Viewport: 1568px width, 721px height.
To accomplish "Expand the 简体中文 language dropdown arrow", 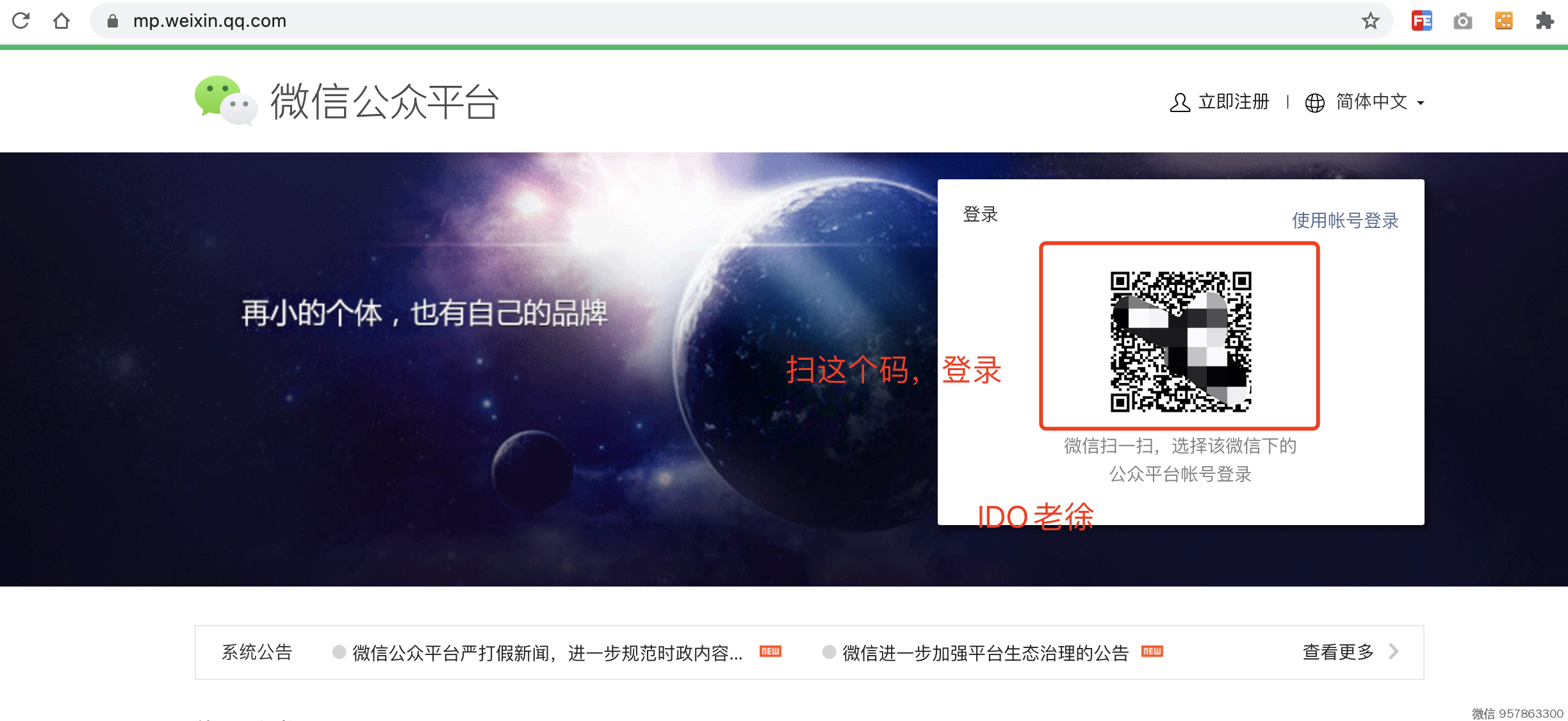I will pyautogui.click(x=1421, y=102).
